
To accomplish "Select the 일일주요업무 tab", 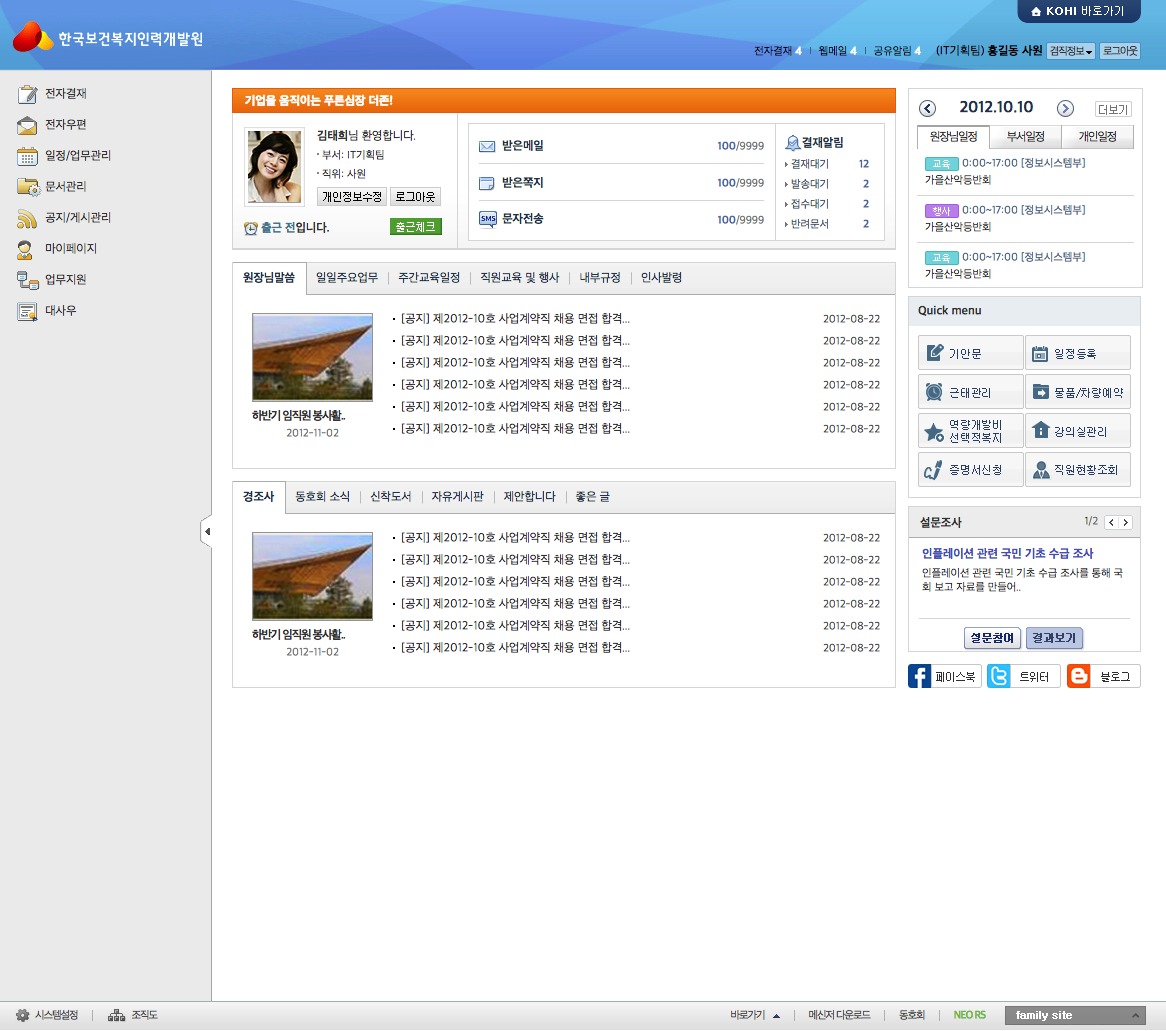I will 346,278.
